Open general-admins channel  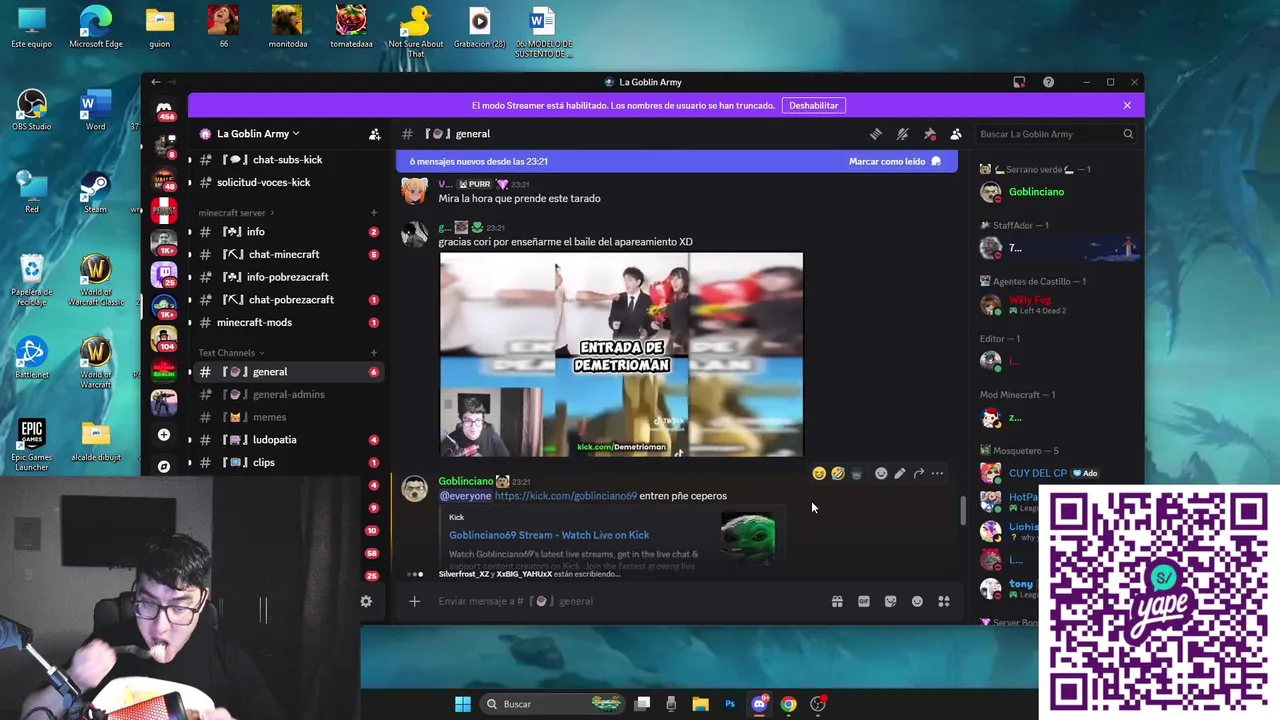pos(288,394)
